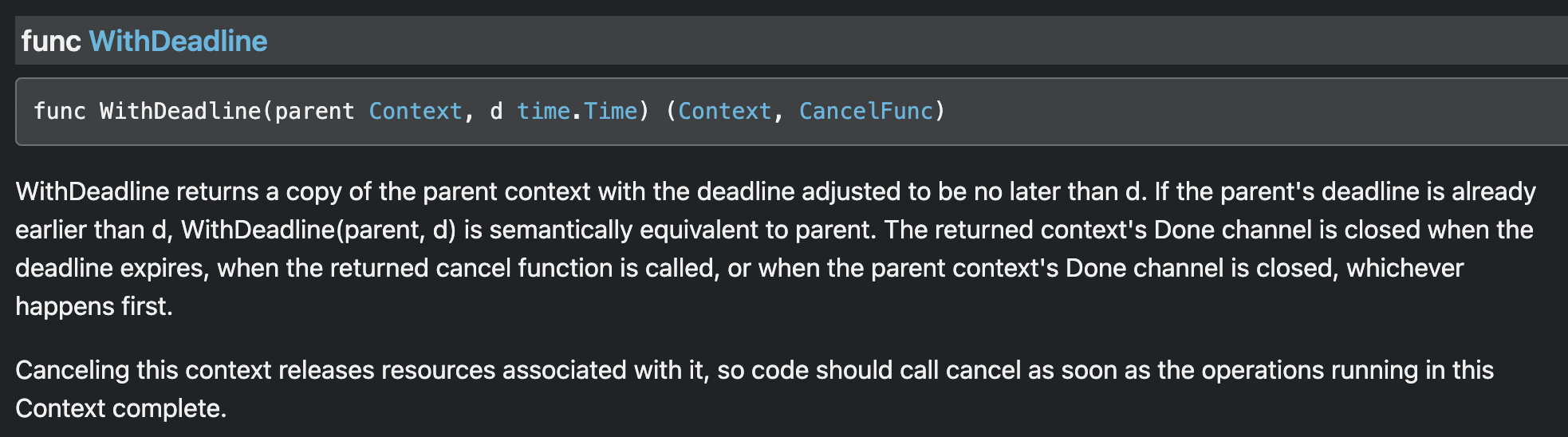
Task: Click the WithDeadline name in the signature
Action: tap(180, 111)
